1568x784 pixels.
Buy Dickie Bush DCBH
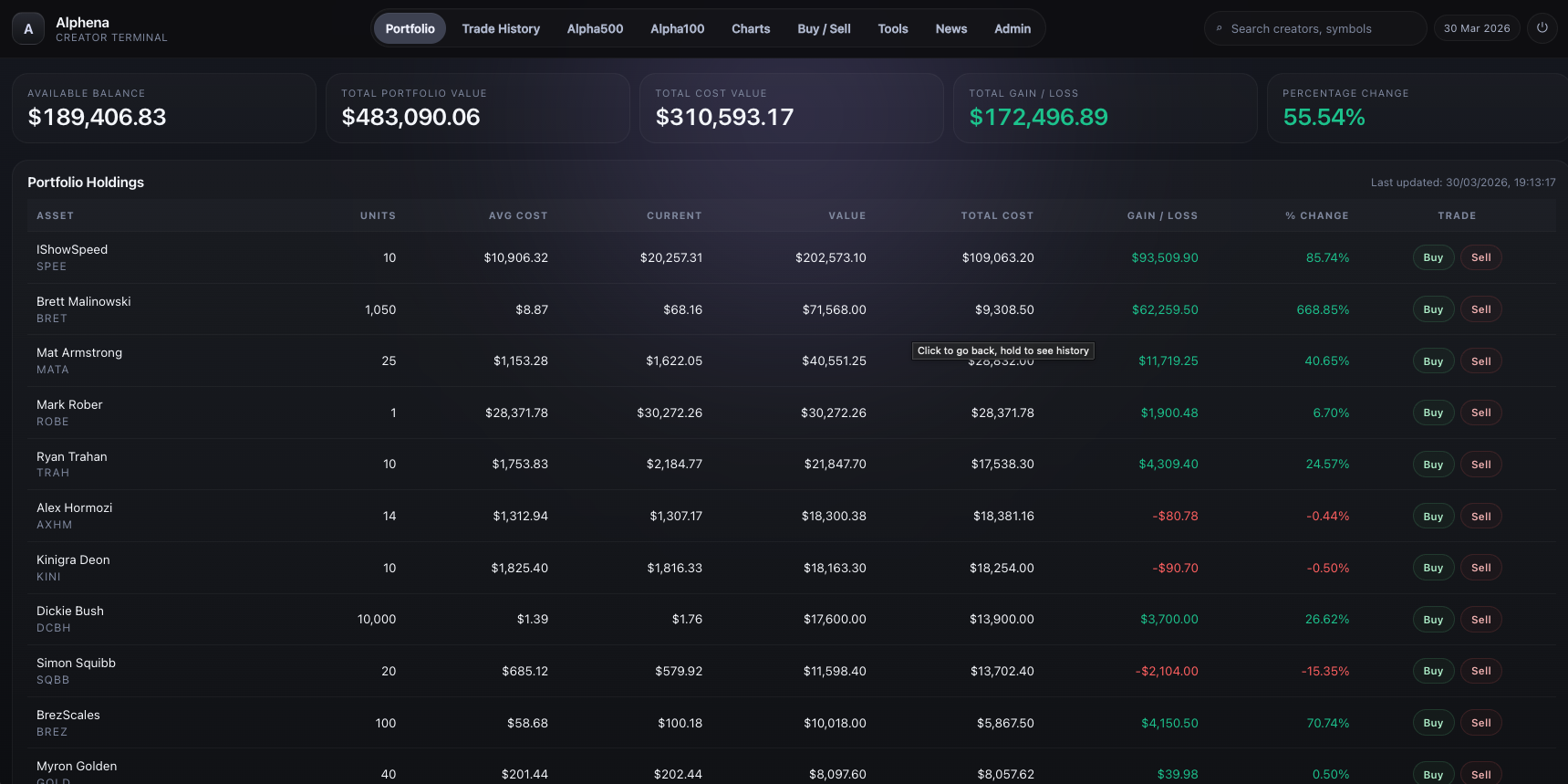1433,620
